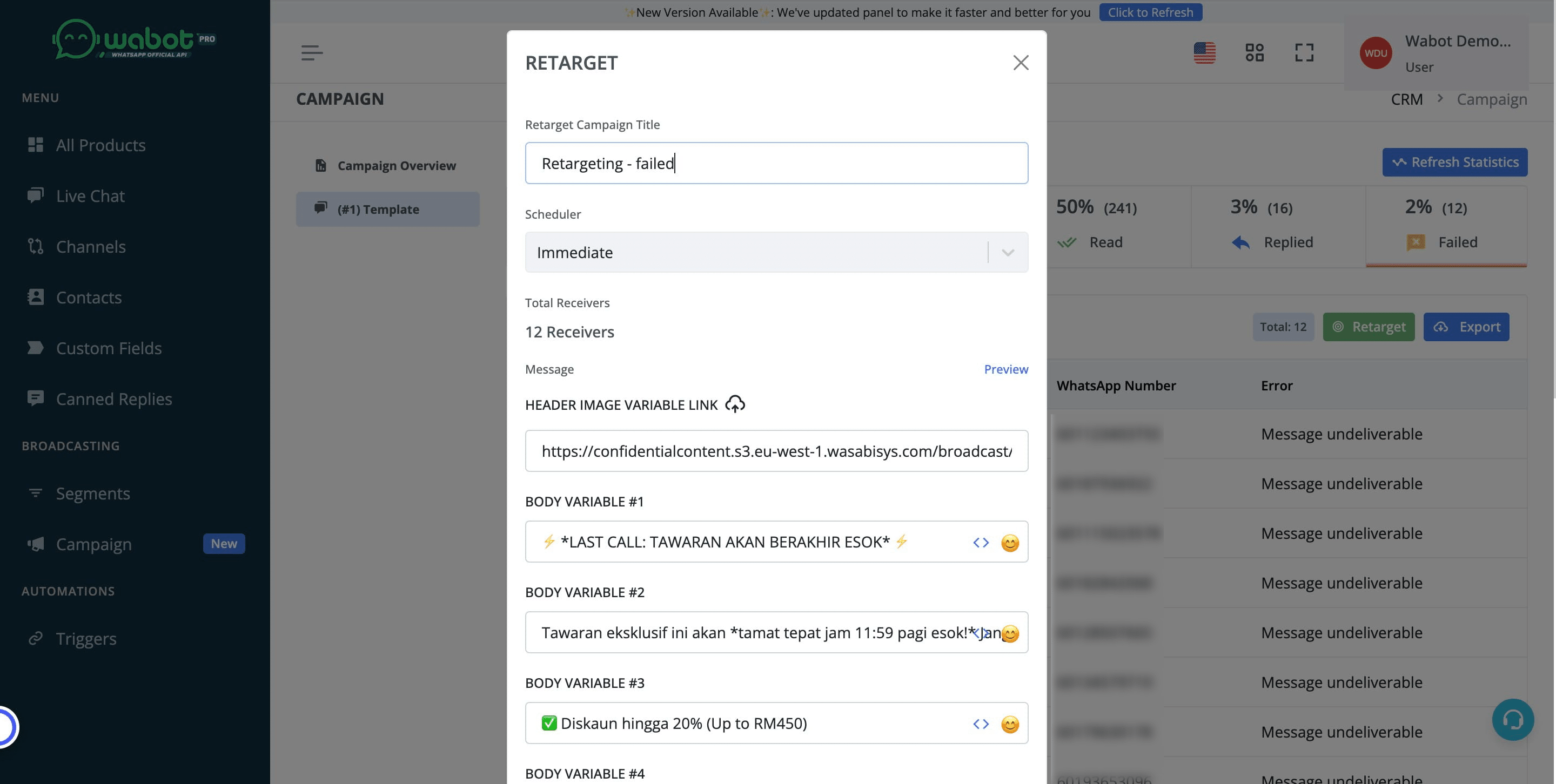Screen dimensions: 1556x784
Task: Open Live Chat from the sidebar
Action: click(90, 195)
